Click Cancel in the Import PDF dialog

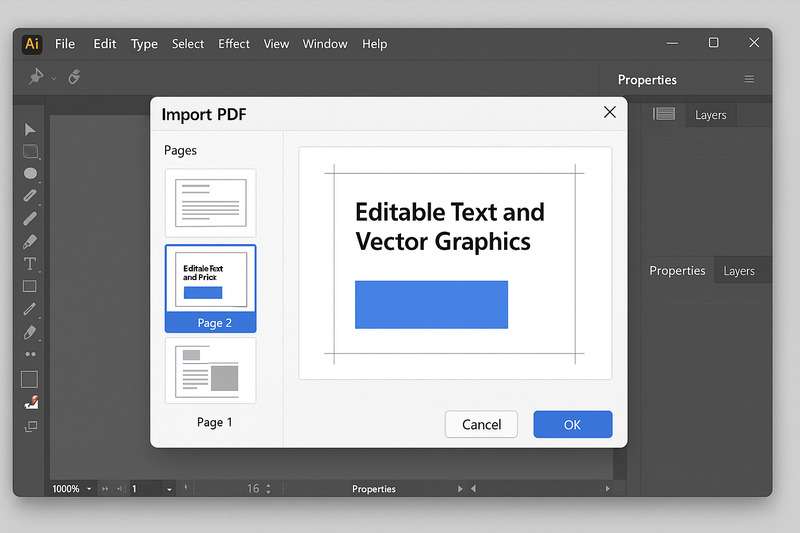tap(481, 424)
